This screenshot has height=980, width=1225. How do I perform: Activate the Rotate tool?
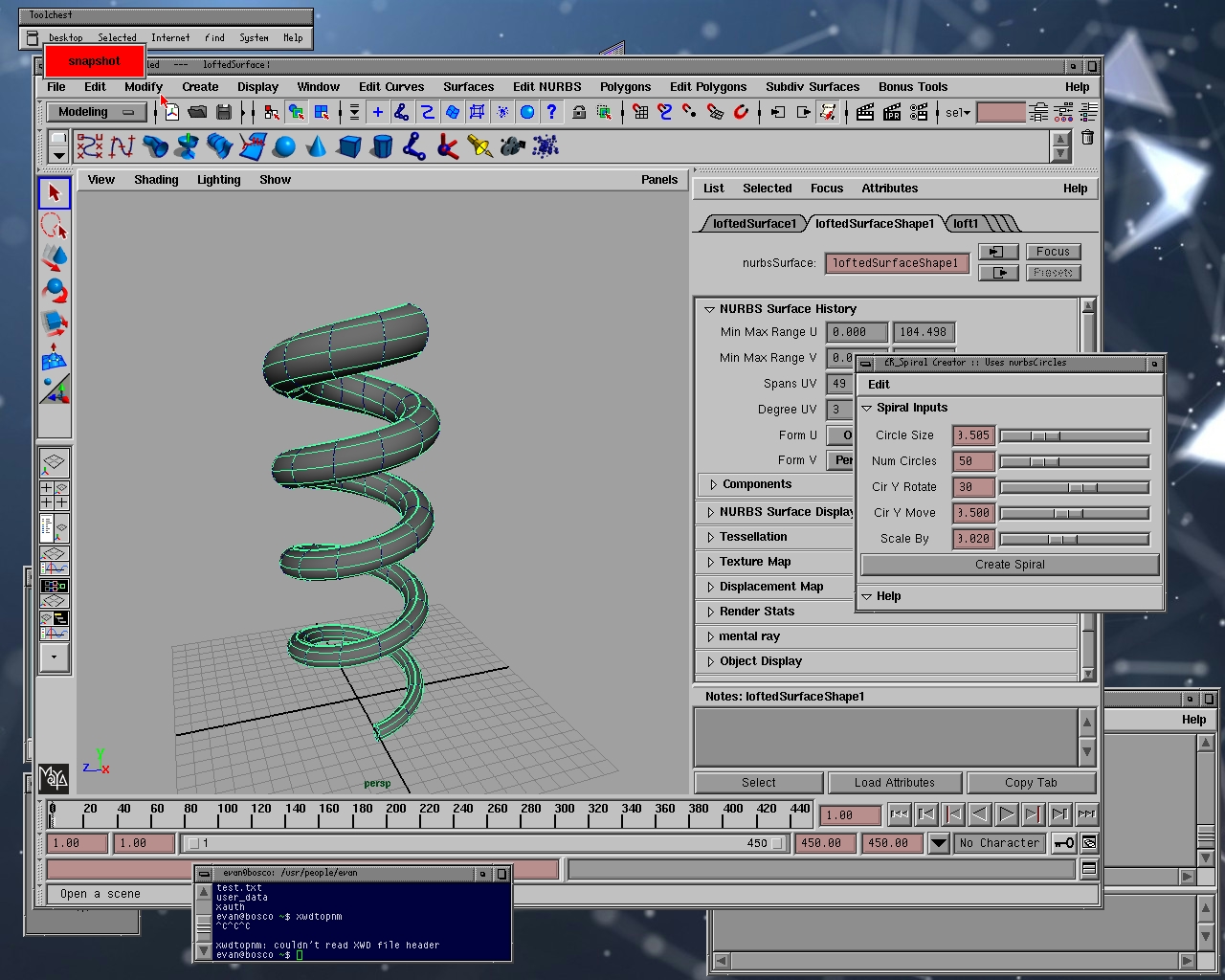[54, 290]
